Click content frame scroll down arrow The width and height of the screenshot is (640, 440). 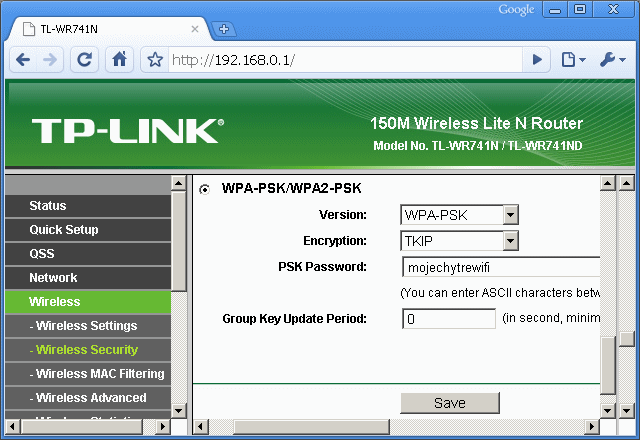[608, 411]
